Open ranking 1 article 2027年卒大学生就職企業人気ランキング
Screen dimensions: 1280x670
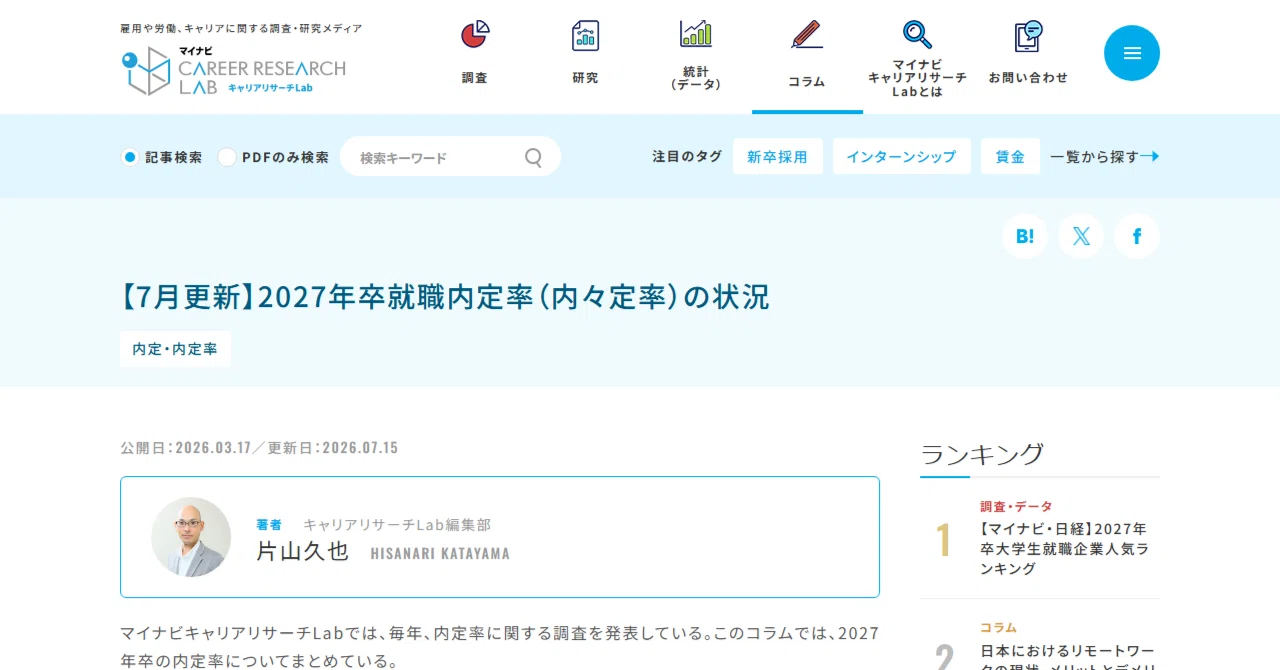point(1064,548)
